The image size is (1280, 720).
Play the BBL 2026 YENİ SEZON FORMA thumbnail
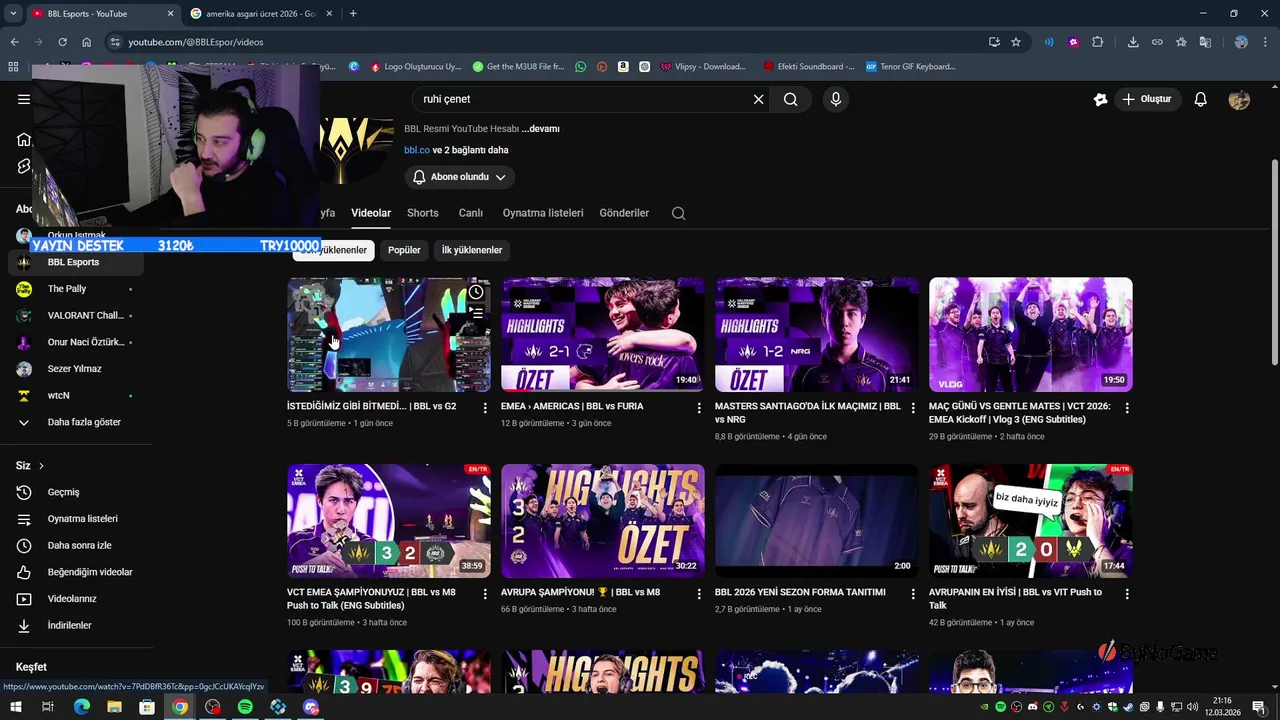click(817, 521)
